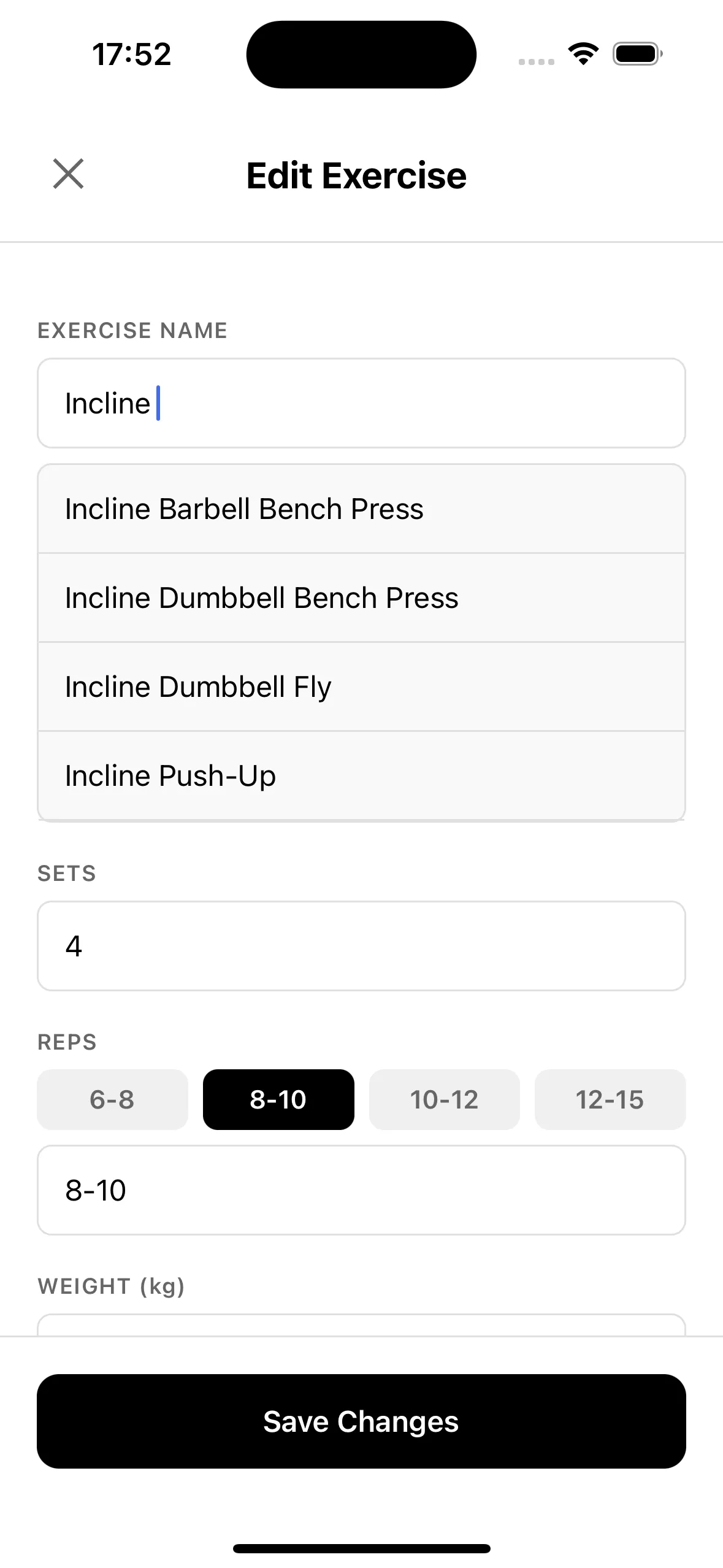Focus the Exercise Name text field

click(x=361, y=404)
